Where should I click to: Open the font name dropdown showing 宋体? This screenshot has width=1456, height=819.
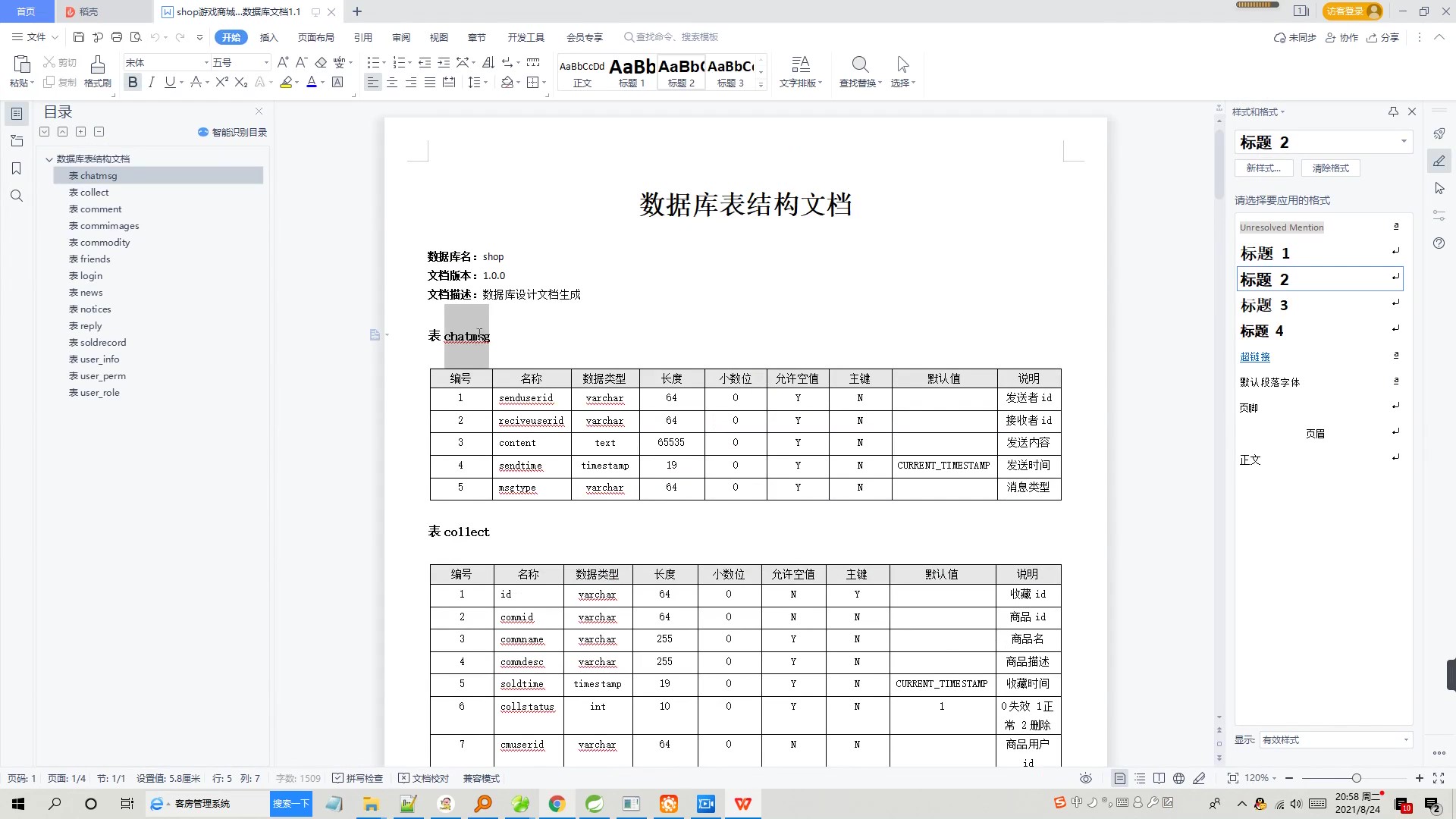pyautogui.click(x=206, y=62)
